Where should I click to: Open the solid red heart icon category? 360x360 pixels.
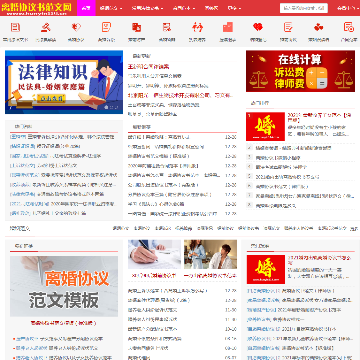(258, 27)
